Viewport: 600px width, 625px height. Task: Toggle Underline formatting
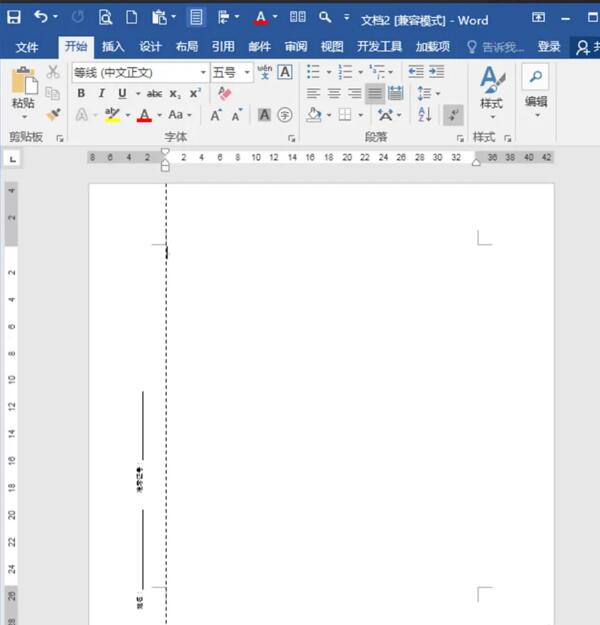[x=122, y=94]
